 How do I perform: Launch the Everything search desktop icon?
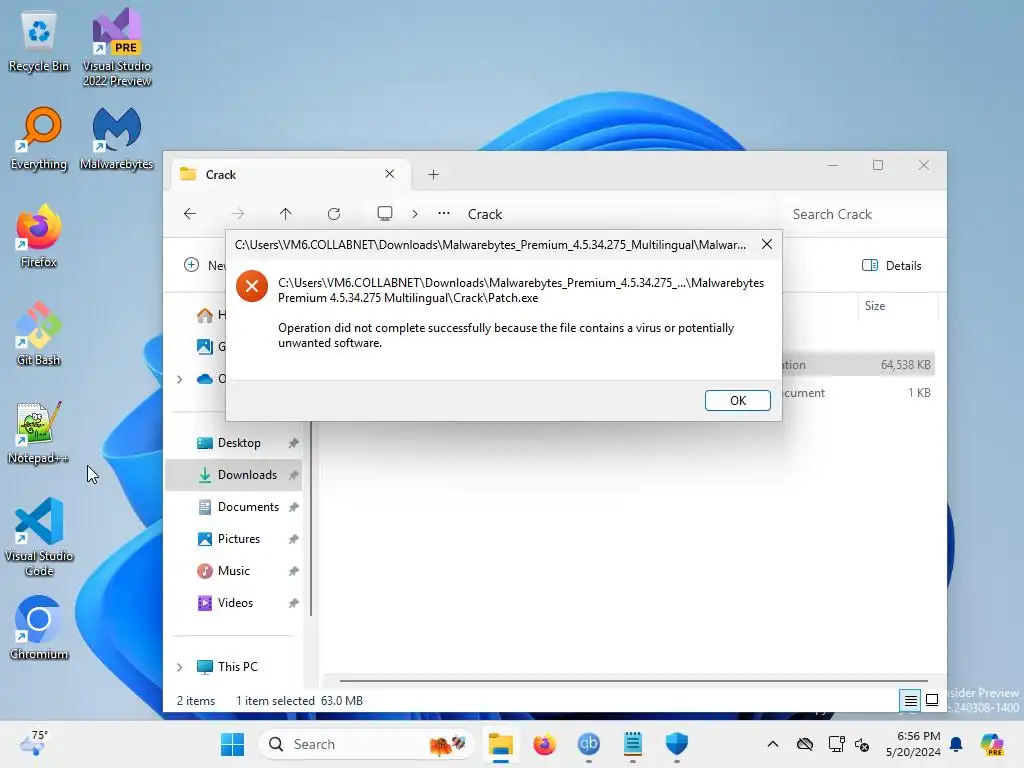click(39, 138)
